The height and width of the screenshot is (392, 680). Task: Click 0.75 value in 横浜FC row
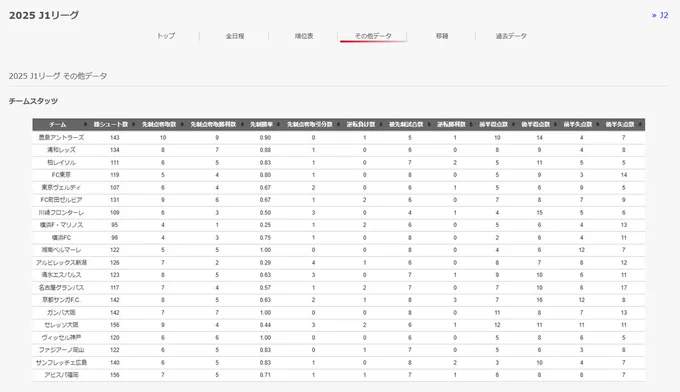pos(265,238)
